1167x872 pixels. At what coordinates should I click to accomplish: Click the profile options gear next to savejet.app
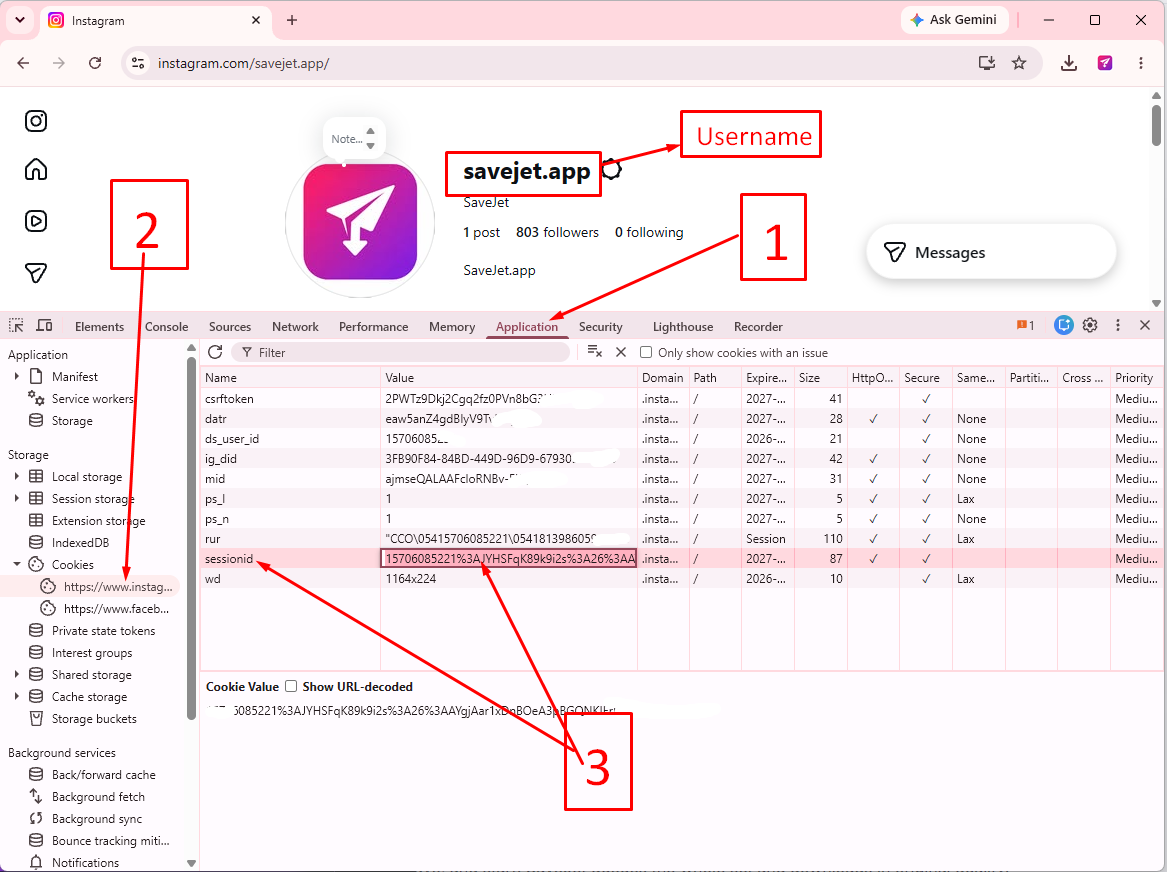(611, 170)
